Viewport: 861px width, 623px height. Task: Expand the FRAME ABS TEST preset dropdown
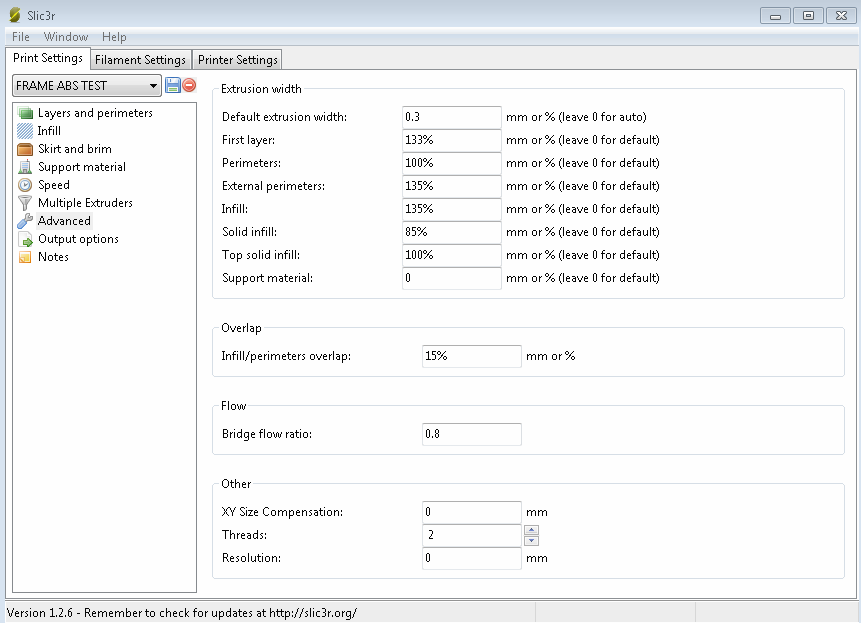(153, 86)
